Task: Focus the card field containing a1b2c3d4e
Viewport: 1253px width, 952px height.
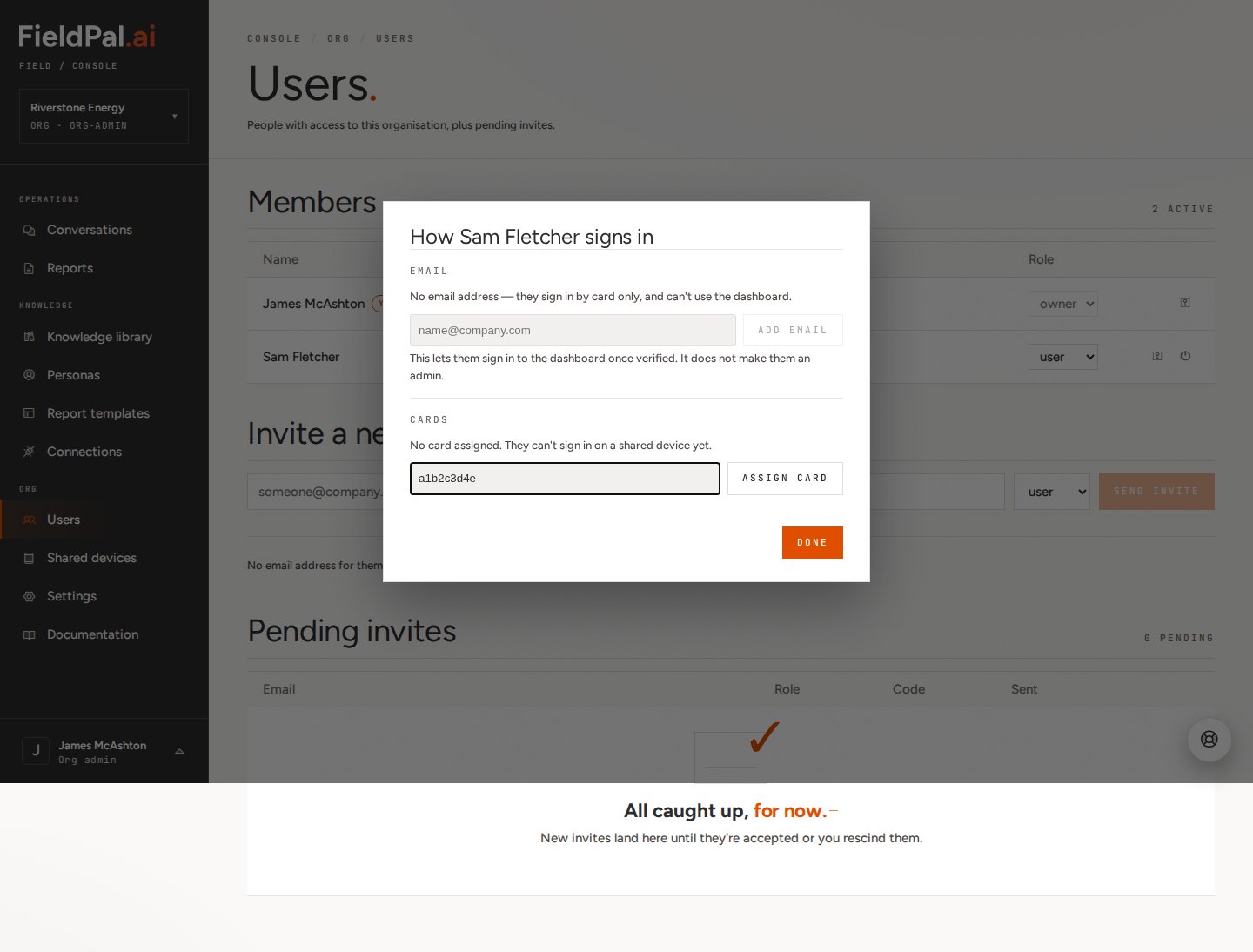Action: pyautogui.click(x=565, y=479)
